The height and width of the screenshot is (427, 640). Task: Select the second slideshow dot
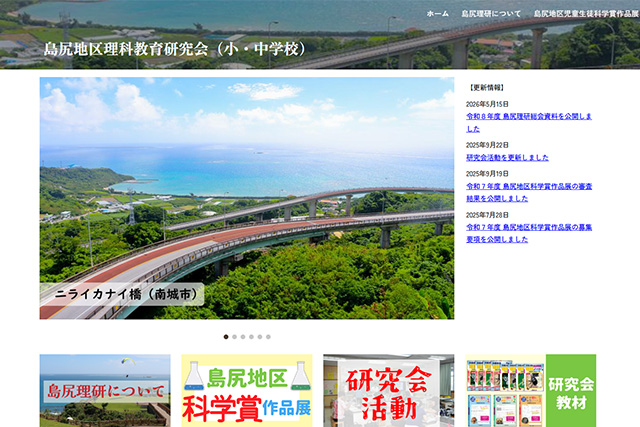coord(234,337)
